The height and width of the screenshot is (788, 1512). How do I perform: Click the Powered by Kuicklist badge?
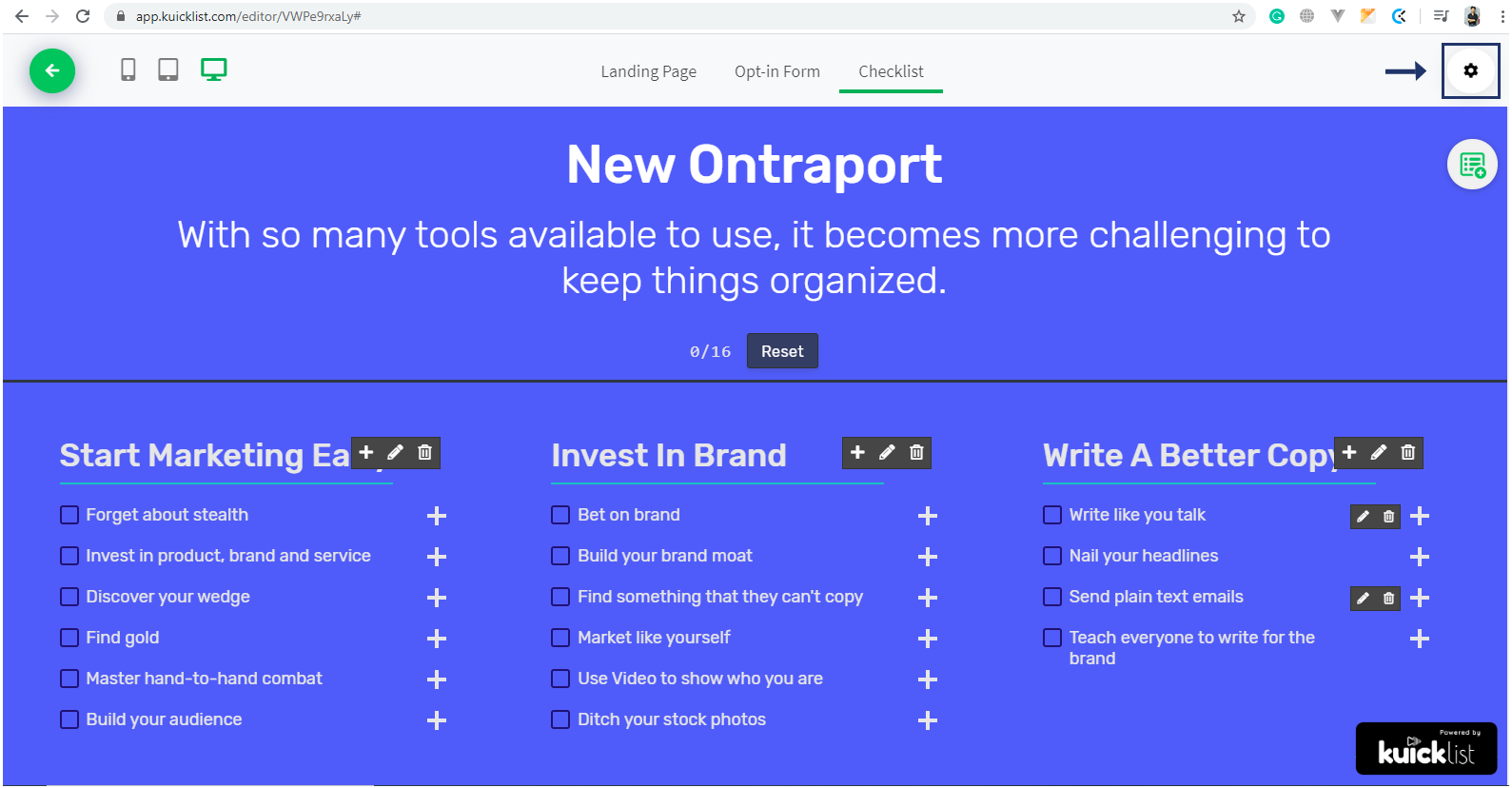1426,748
